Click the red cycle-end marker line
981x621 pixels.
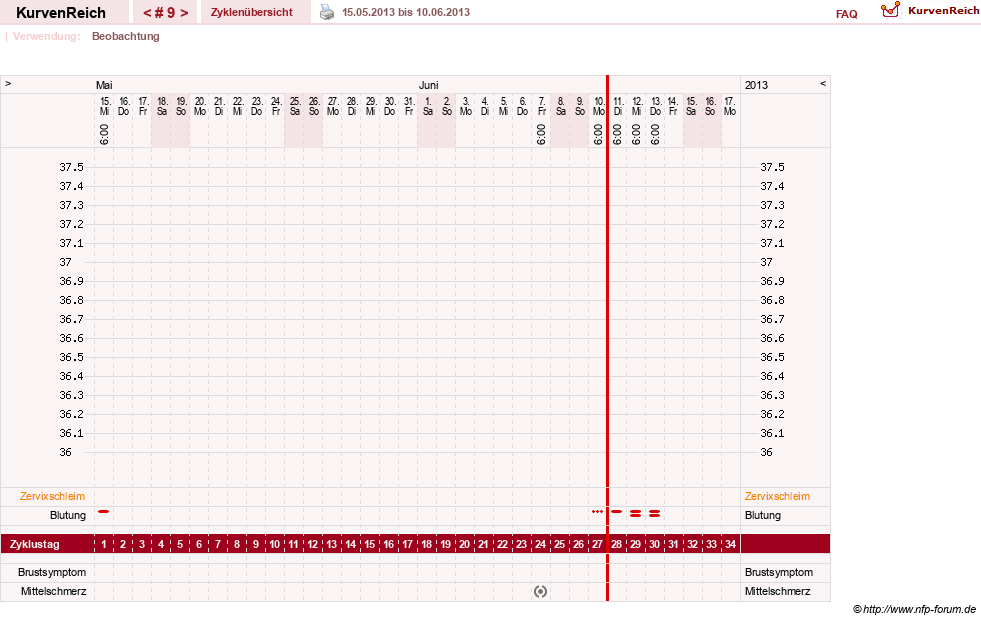click(607, 338)
